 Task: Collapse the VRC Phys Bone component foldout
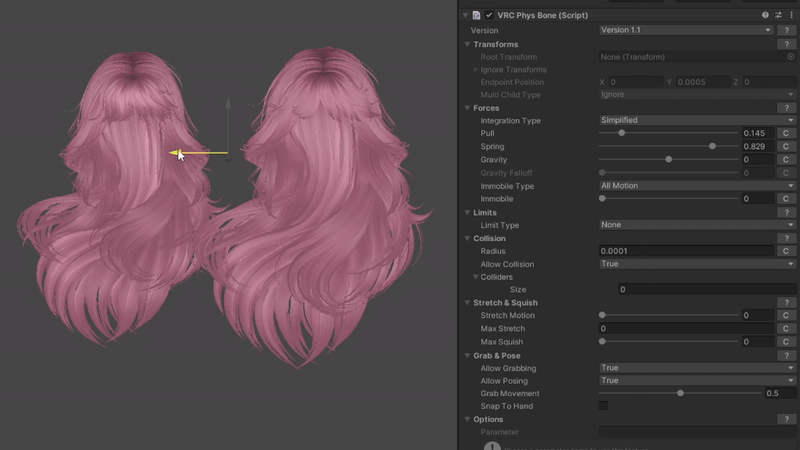tap(465, 15)
